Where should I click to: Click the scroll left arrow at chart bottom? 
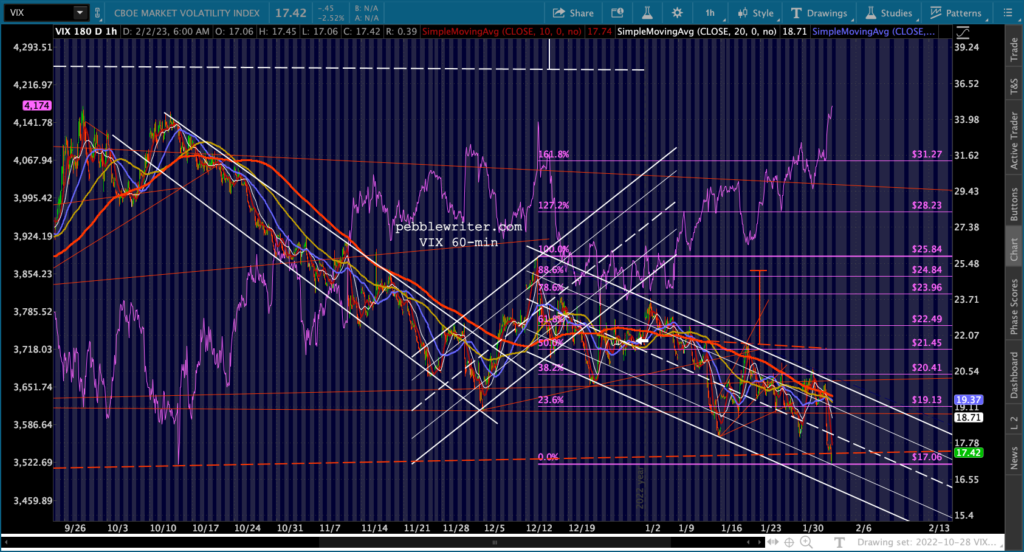coord(7,542)
